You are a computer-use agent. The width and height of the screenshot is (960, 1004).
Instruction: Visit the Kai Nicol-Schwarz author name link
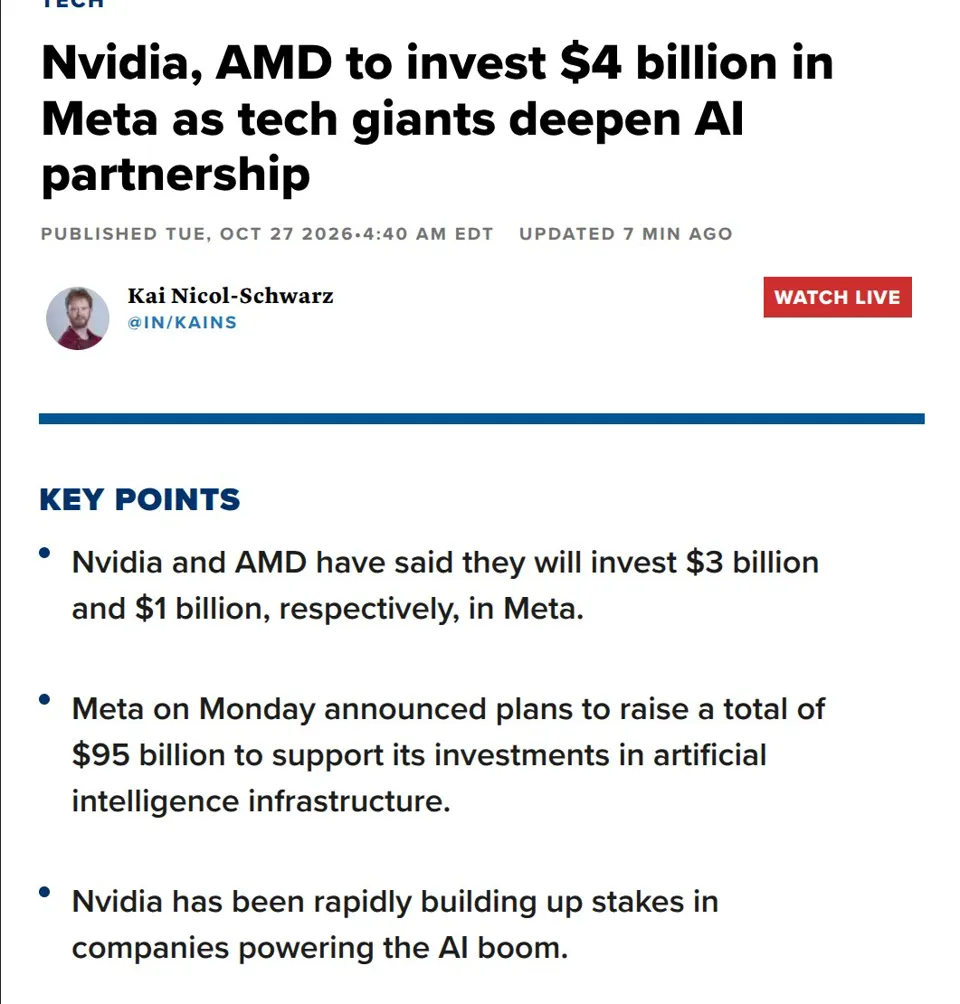pos(231,296)
